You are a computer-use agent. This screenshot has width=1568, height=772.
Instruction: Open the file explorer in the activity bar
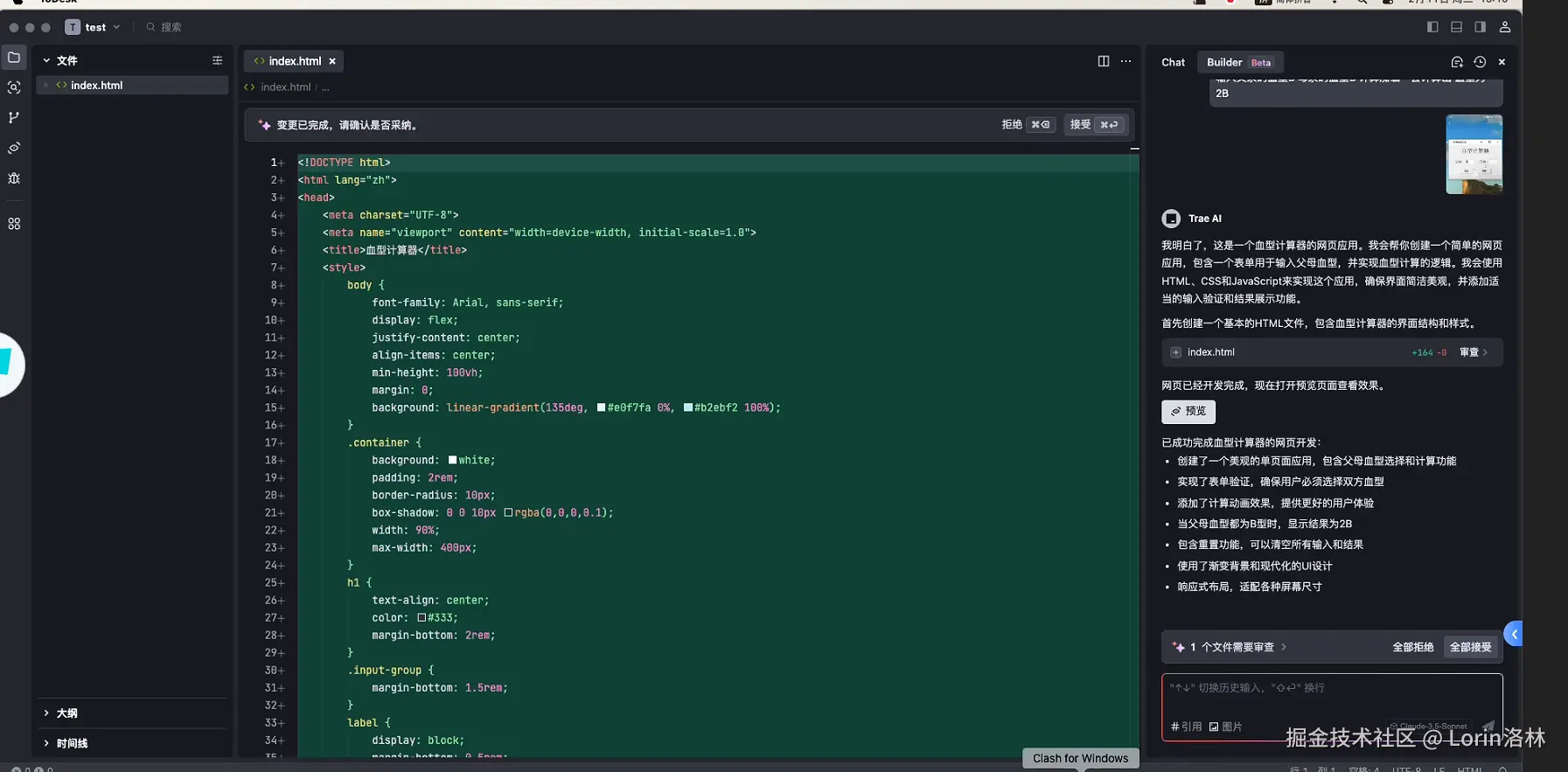pos(14,58)
